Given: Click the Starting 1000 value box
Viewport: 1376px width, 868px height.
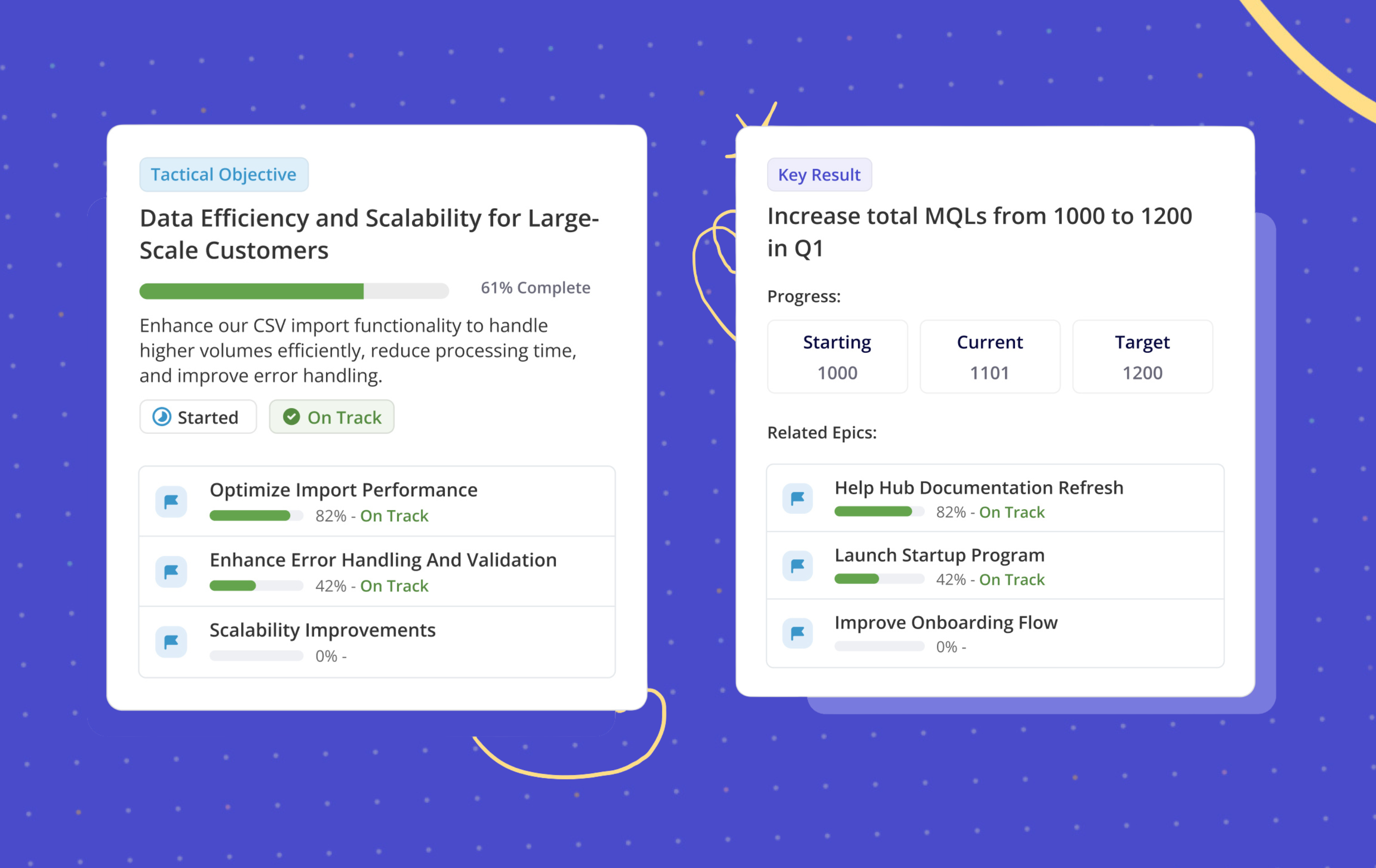Looking at the screenshot, I should [x=837, y=356].
